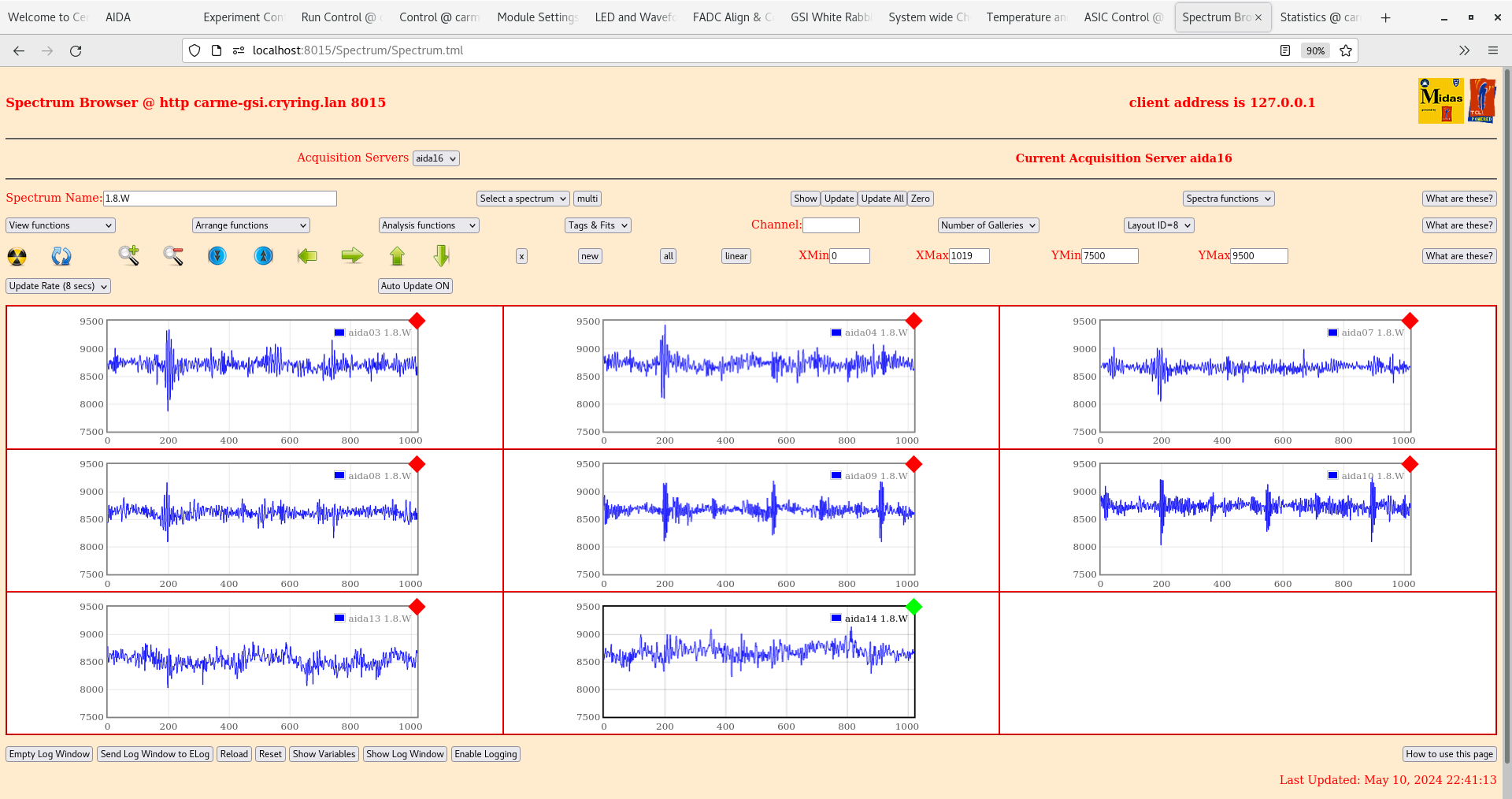Switch to the Statistics browser tab
The height and width of the screenshot is (799, 1512).
[x=1320, y=17]
